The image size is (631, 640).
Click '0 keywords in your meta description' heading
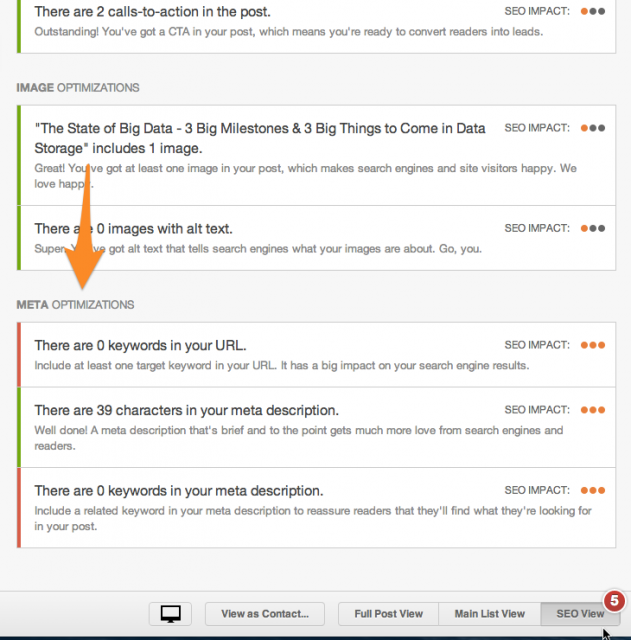click(179, 491)
